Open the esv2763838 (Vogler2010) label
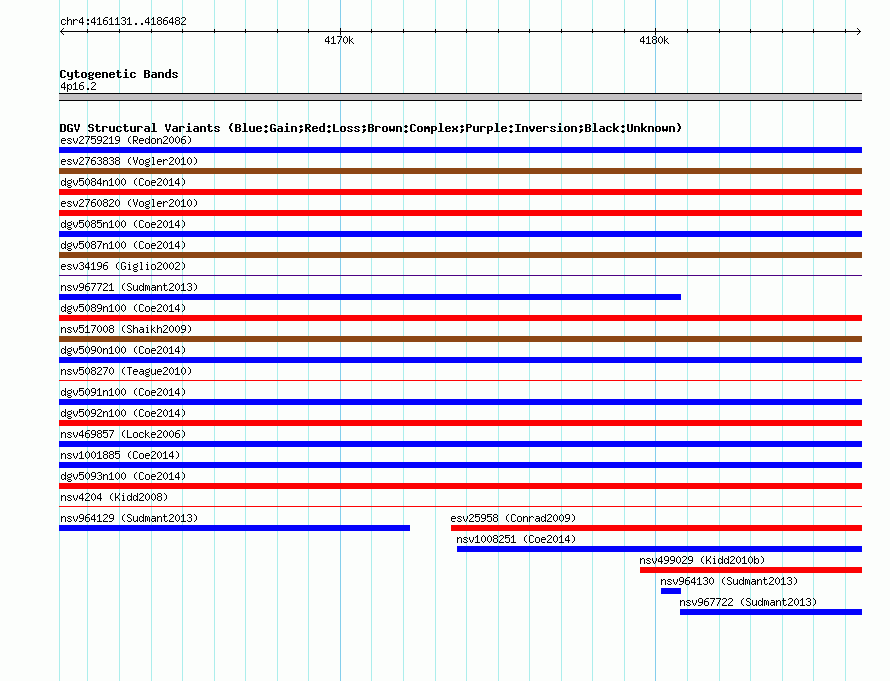 pyautogui.click(x=129, y=161)
